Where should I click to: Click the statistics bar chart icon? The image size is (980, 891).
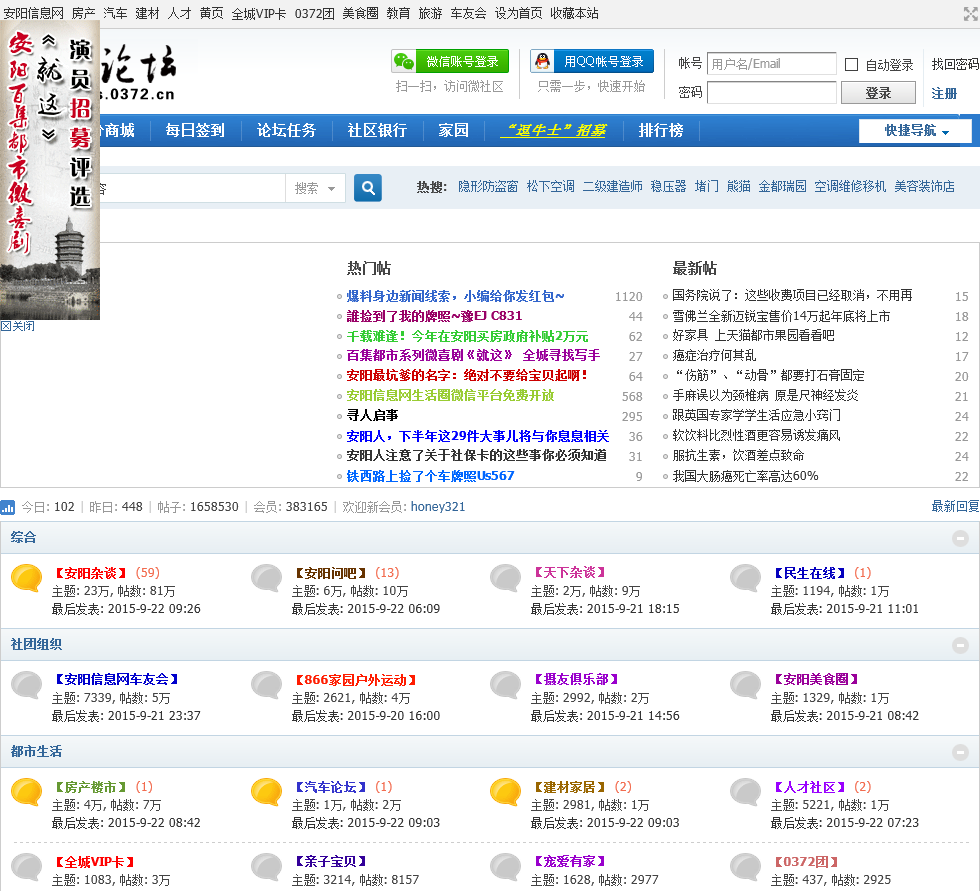pos(8,507)
